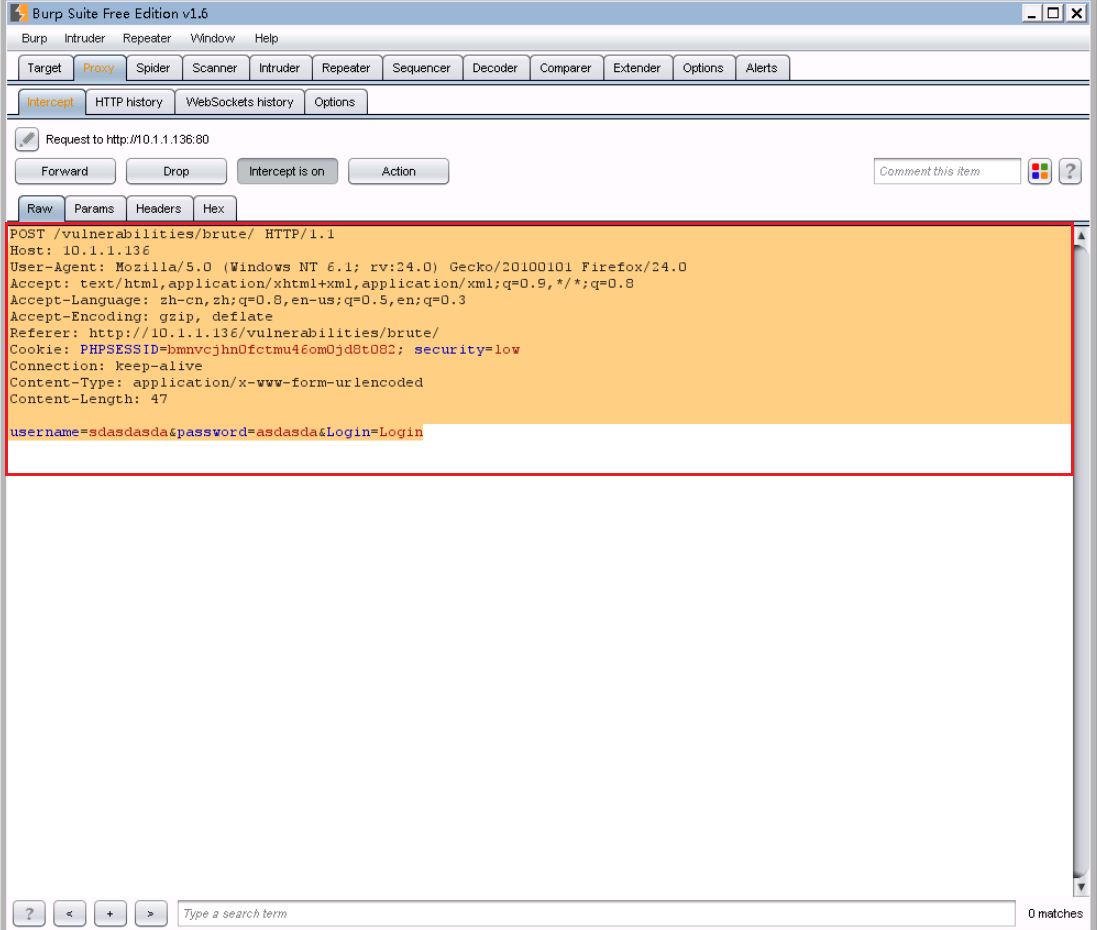Viewport: 1097px width, 930px height.
Task: Open the Scanner tab
Action: pyautogui.click(x=215, y=68)
